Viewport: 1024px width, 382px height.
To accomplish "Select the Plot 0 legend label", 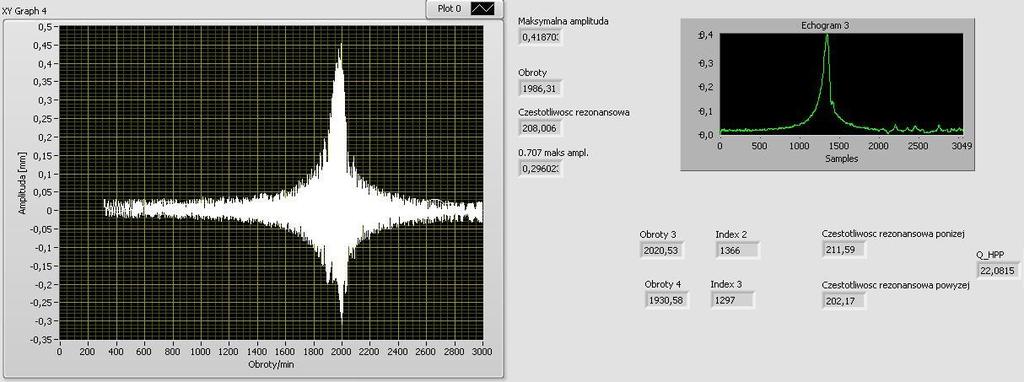I will [x=449, y=9].
